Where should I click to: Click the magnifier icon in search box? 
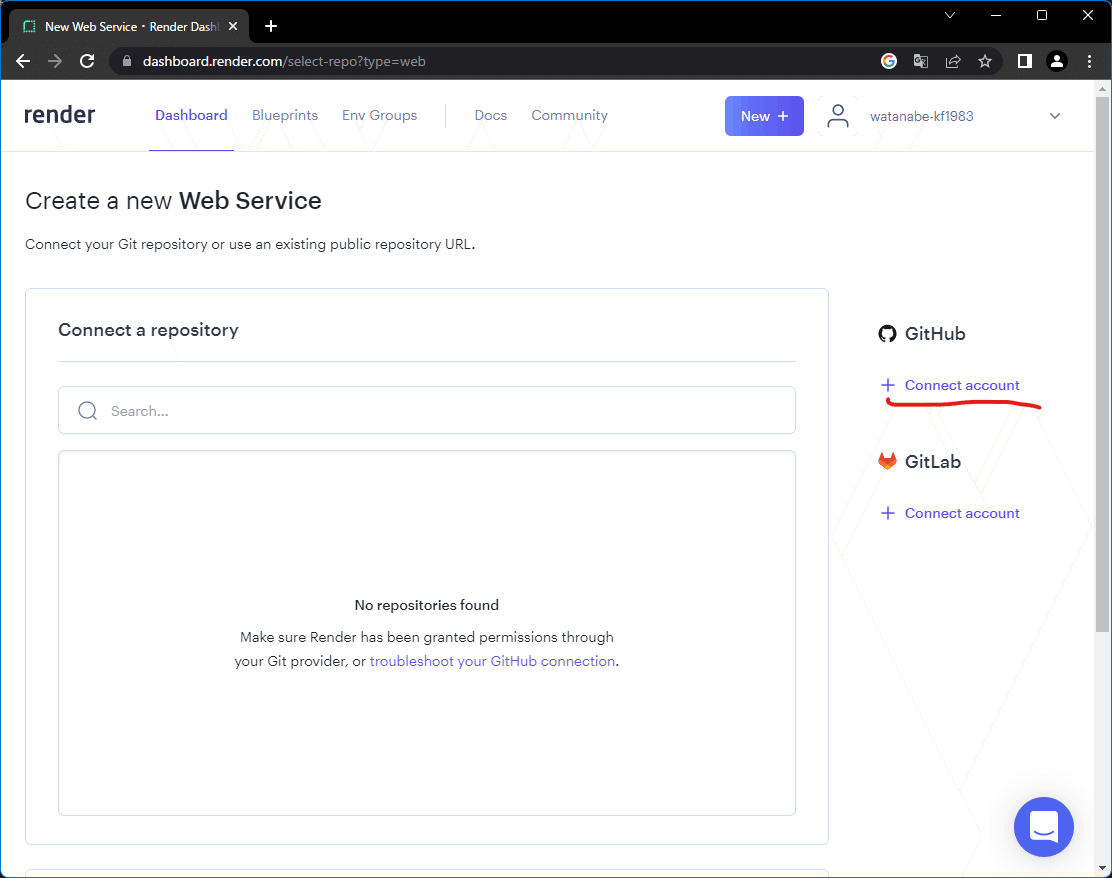pyautogui.click(x=87, y=411)
